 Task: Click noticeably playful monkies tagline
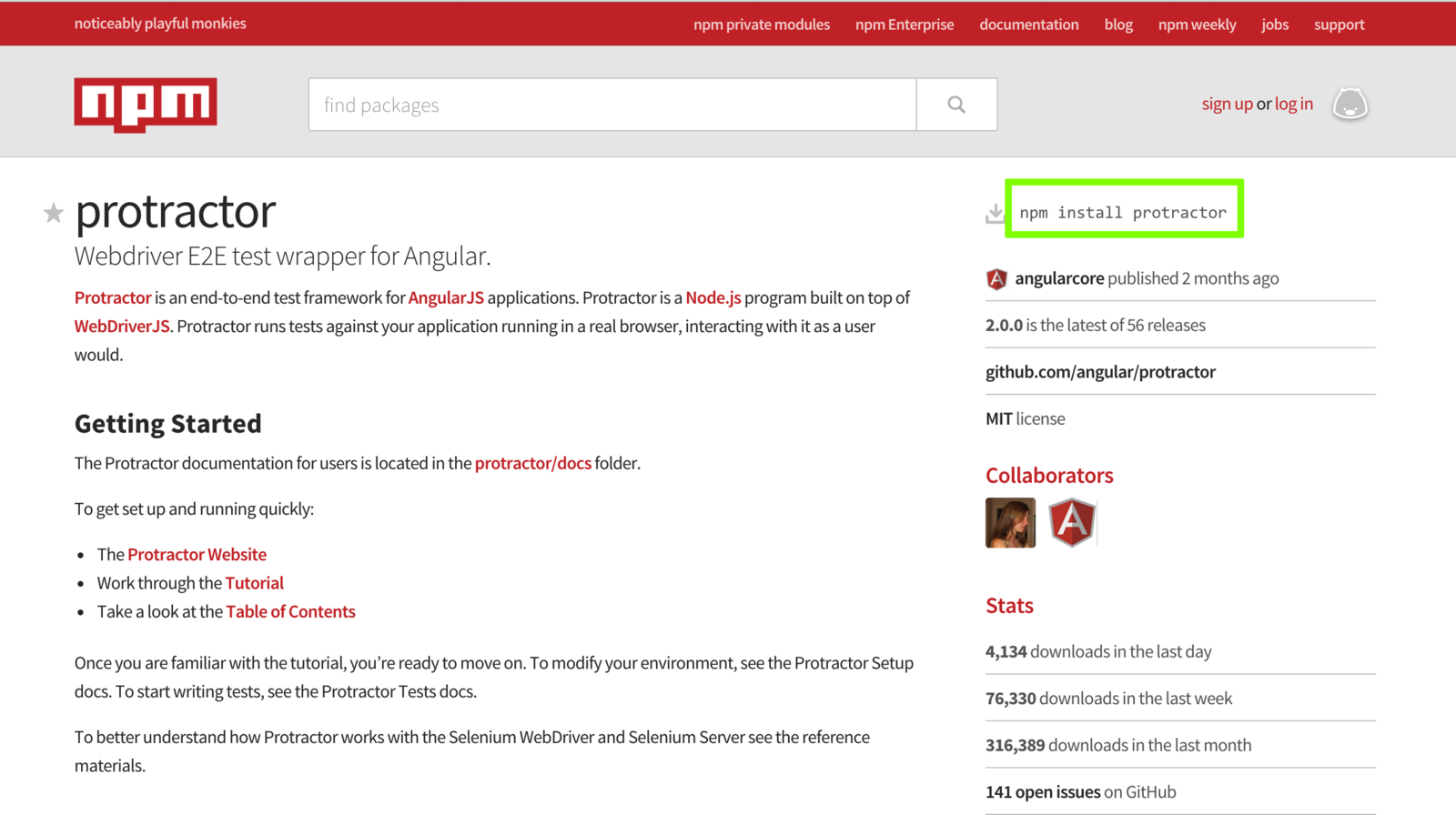coord(160,24)
